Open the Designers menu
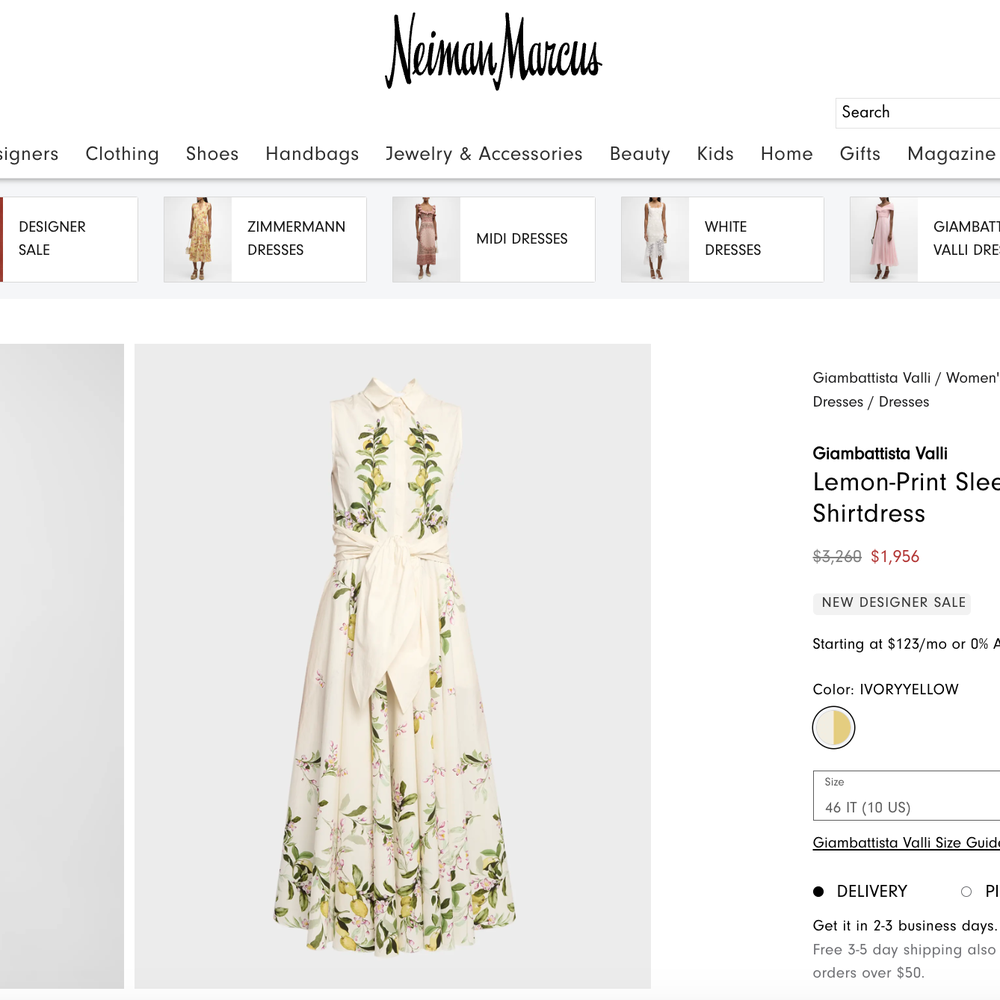Image resolution: width=1000 pixels, height=1000 pixels. click(x=29, y=154)
